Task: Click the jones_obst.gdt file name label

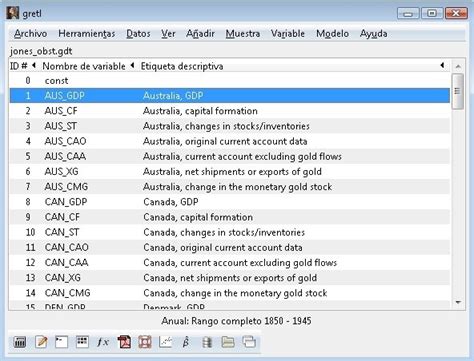Action: (x=41, y=51)
